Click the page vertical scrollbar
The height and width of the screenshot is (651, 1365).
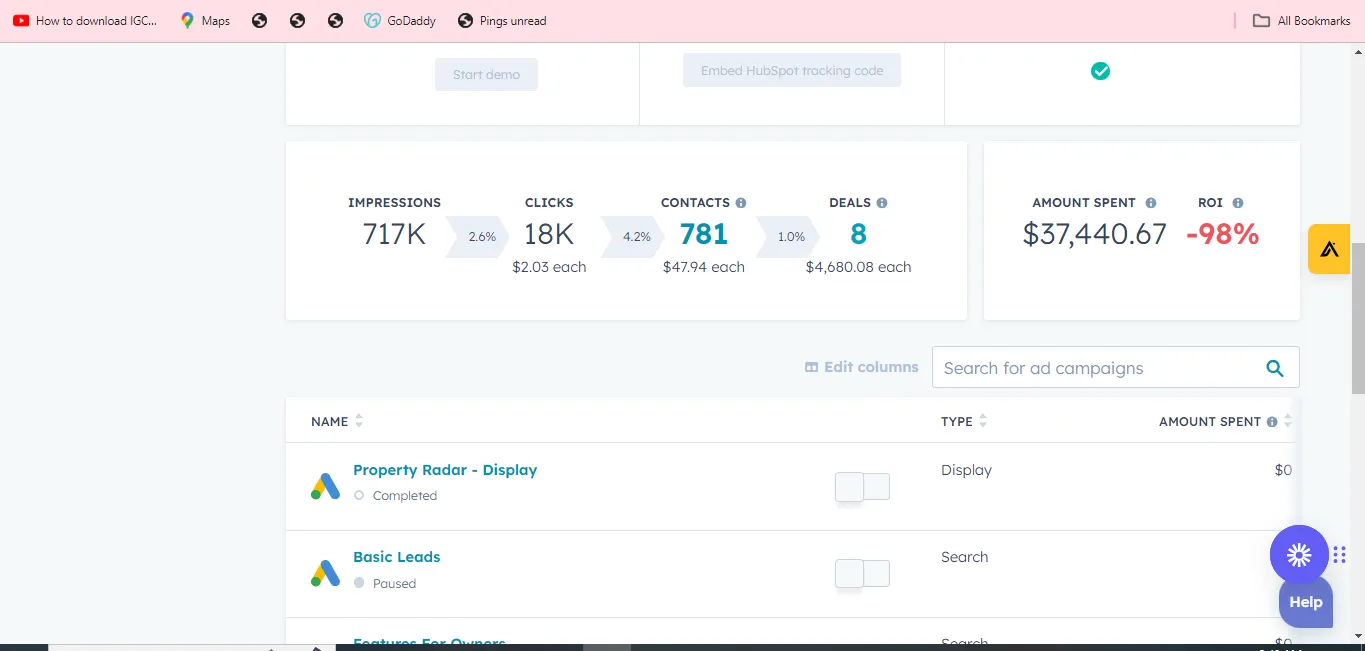[1357, 318]
